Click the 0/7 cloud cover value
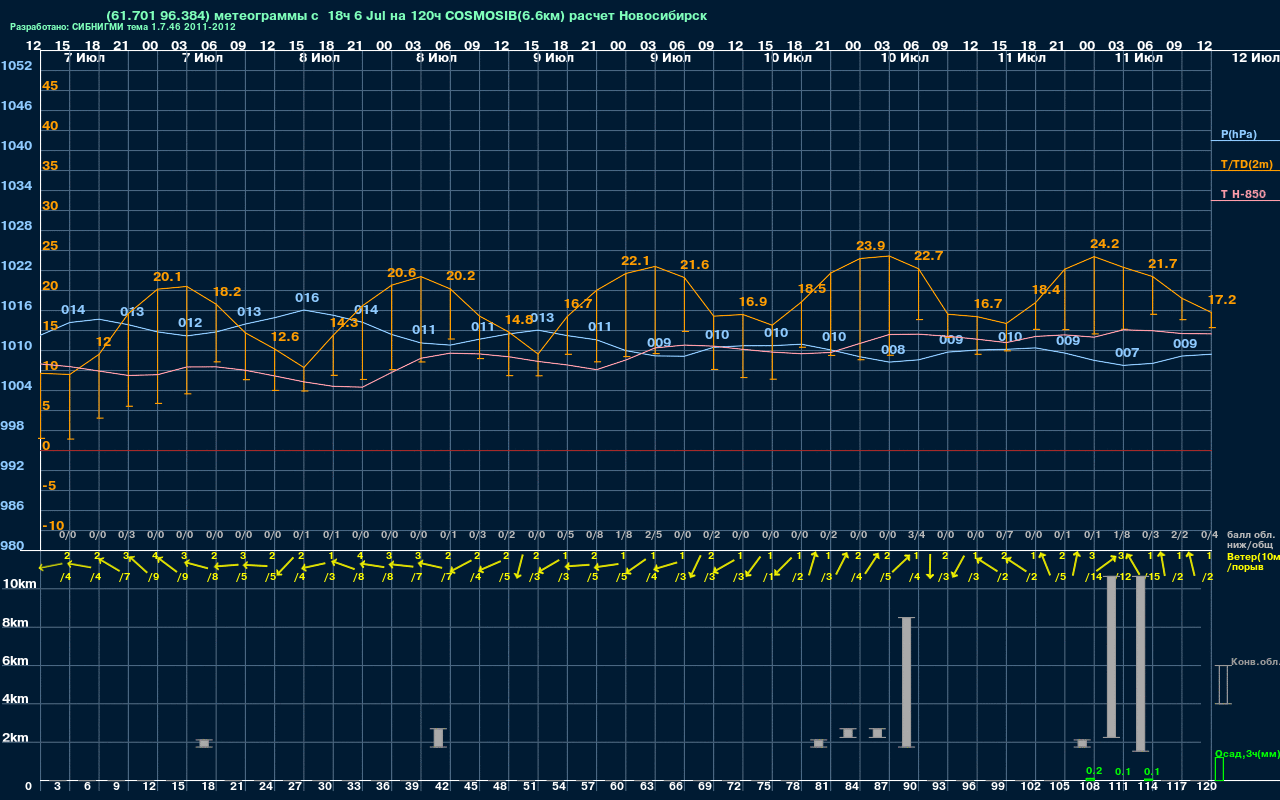This screenshot has width=1280, height=800. pos(1004,535)
